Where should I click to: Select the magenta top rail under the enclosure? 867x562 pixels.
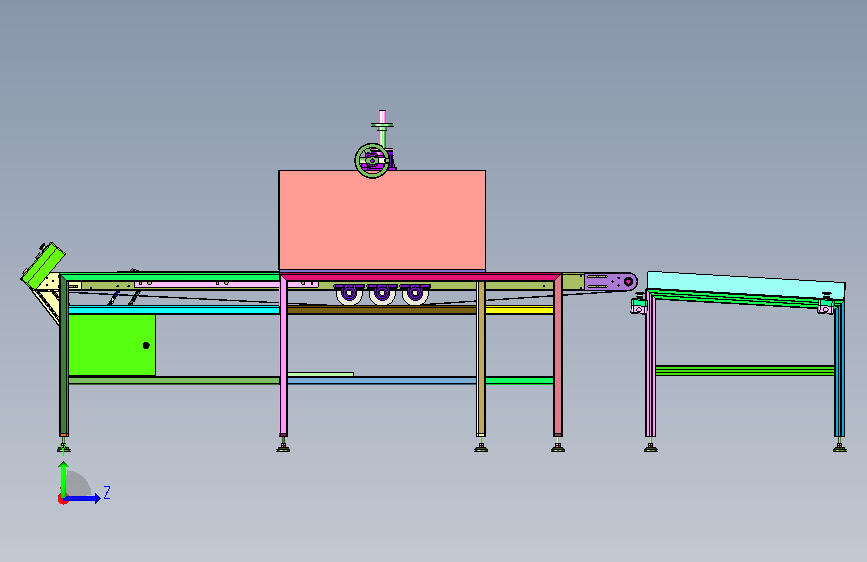tap(421, 277)
